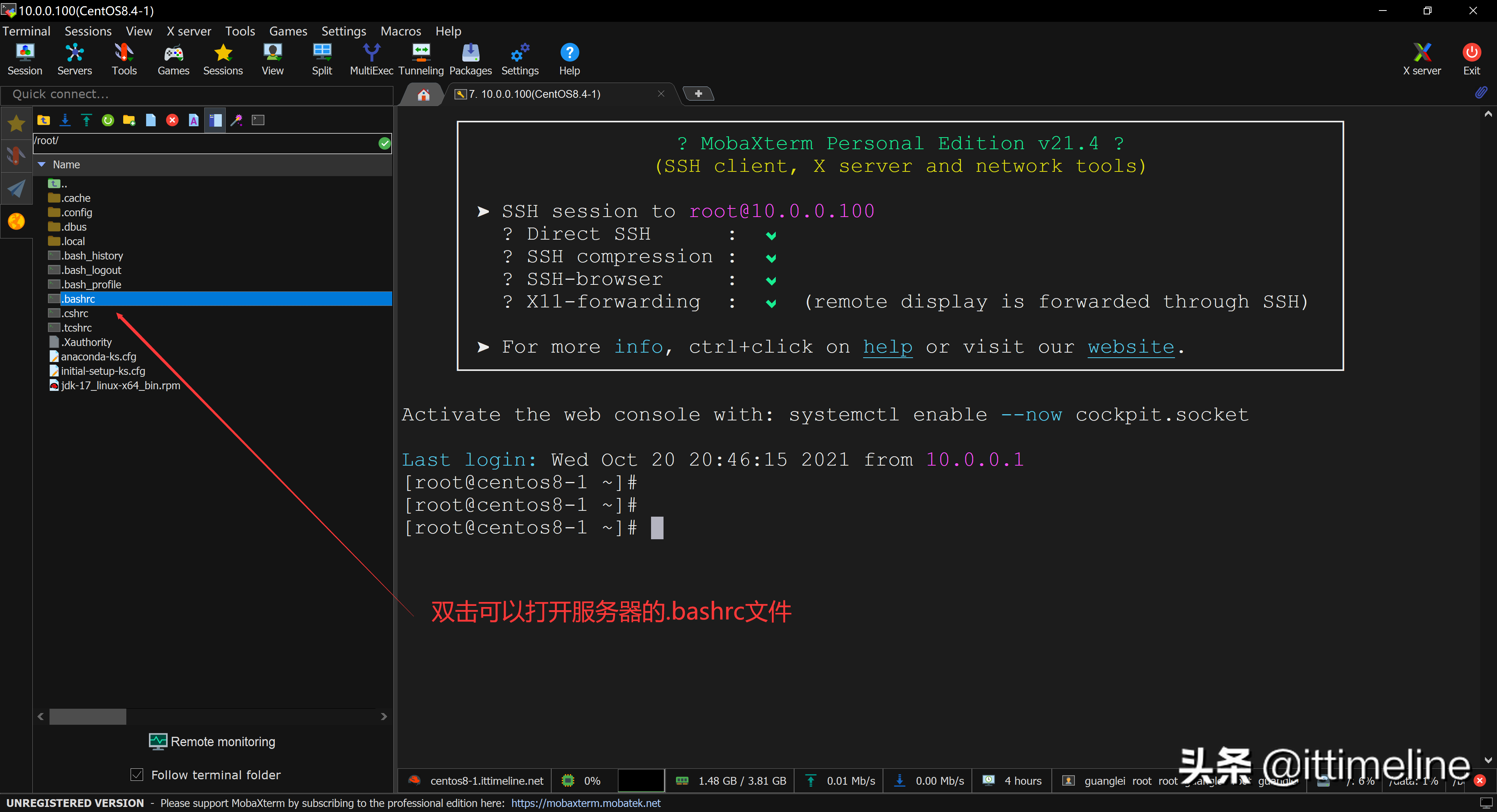
Task: Click the X server toolbar icon
Action: (x=1421, y=59)
